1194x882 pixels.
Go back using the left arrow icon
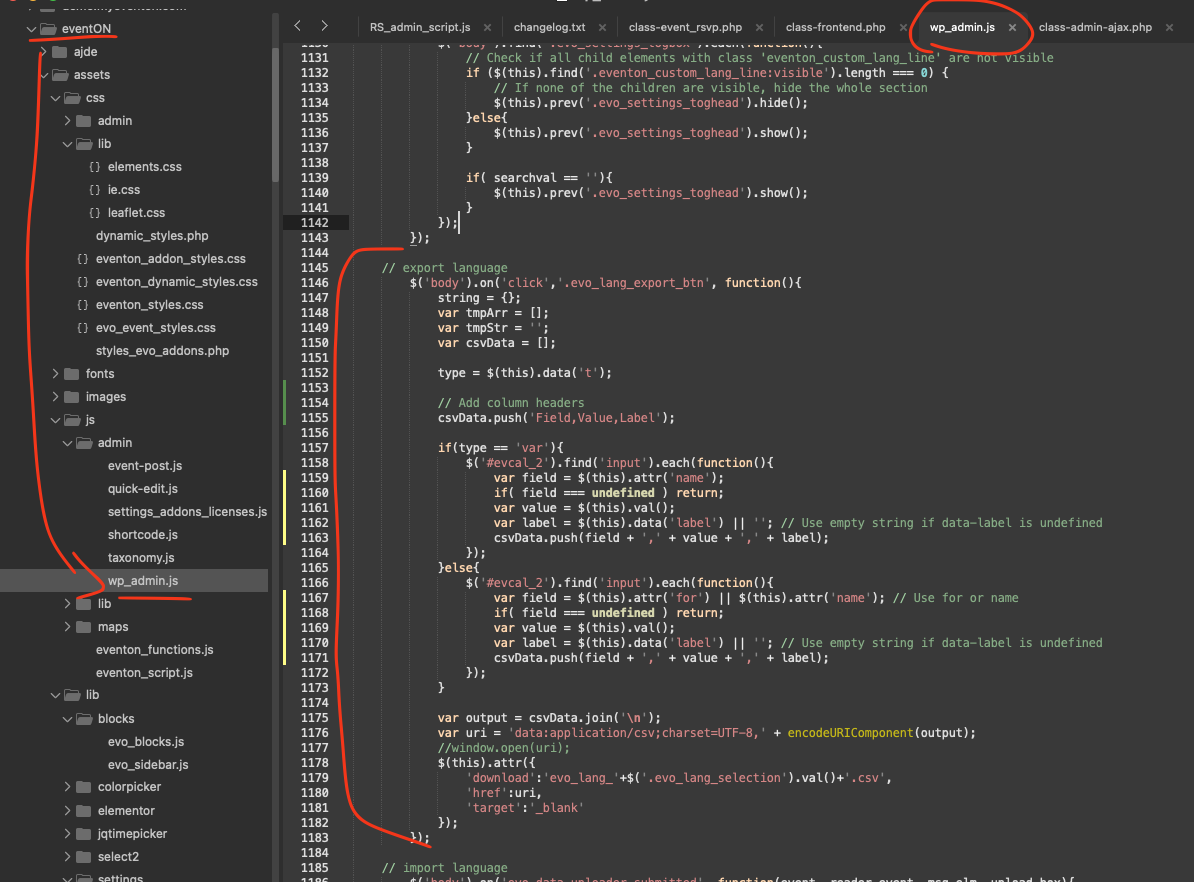click(x=298, y=26)
